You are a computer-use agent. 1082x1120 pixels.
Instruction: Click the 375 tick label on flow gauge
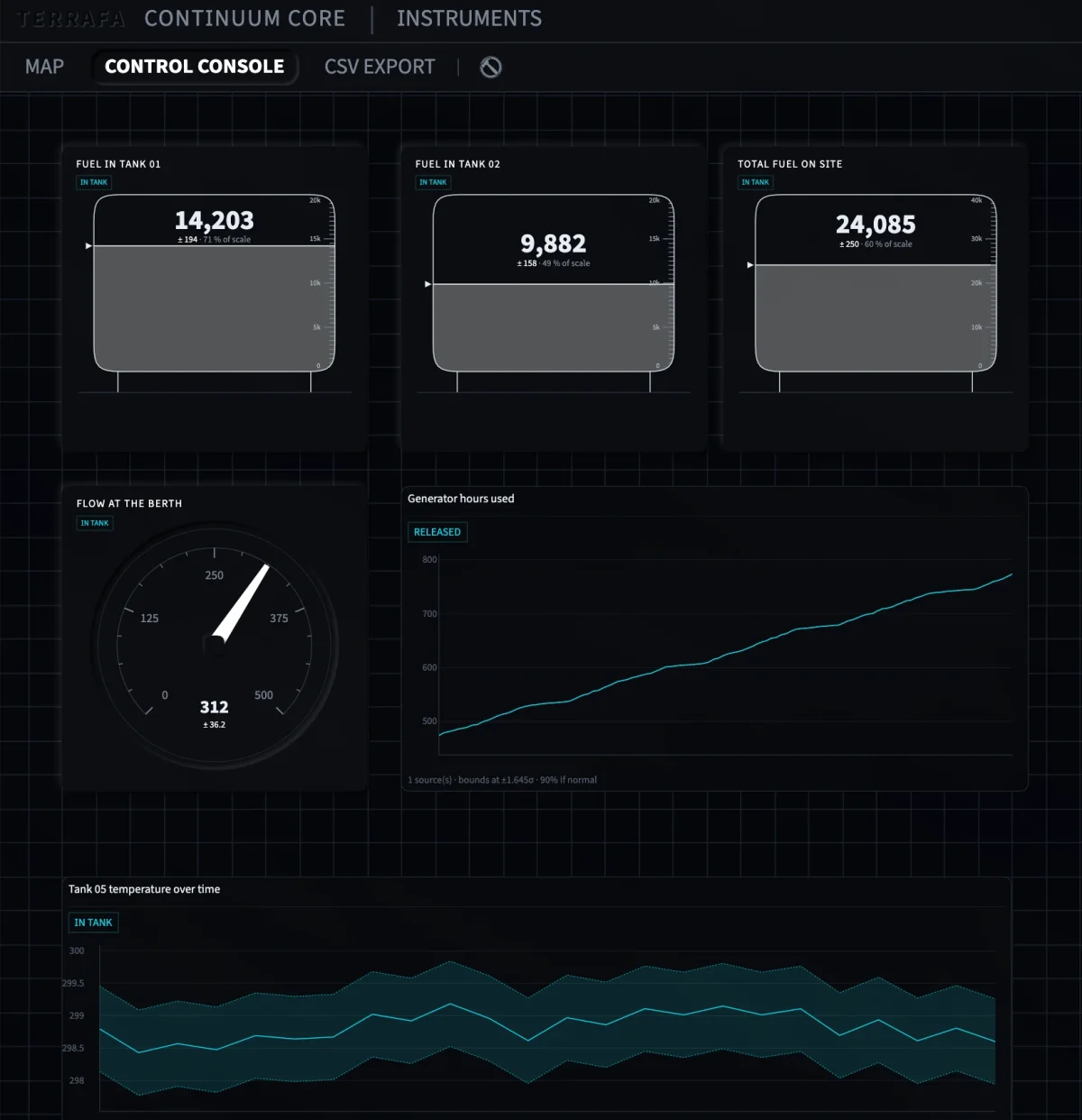tap(279, 619)
